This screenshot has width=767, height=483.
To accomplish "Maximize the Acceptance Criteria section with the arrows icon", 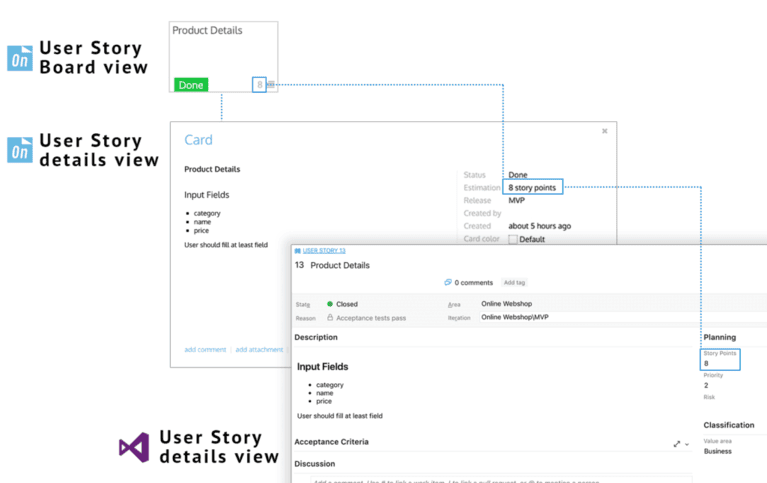I will coord(677,444).
